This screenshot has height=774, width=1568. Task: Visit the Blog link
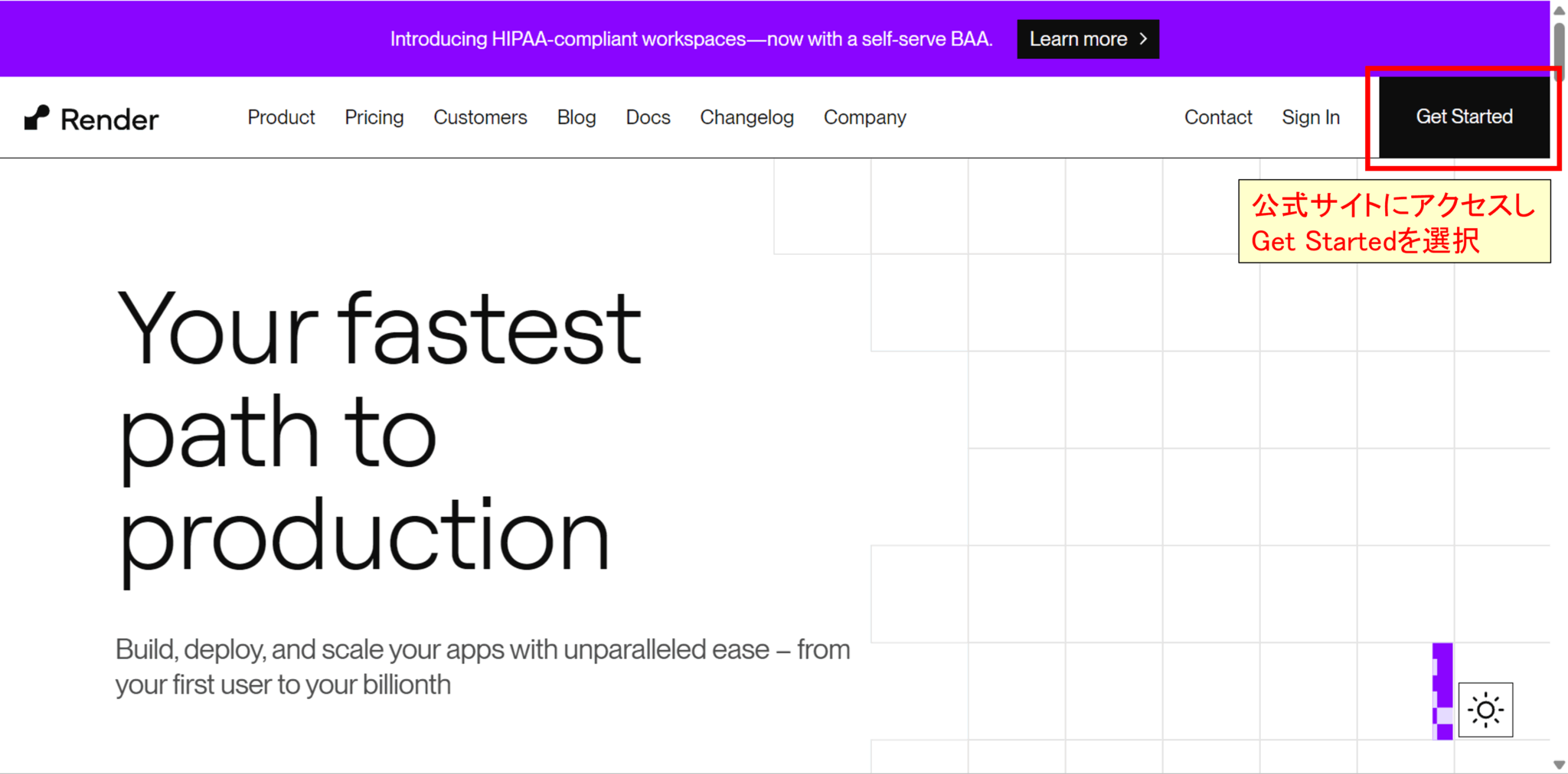[576, 117]
